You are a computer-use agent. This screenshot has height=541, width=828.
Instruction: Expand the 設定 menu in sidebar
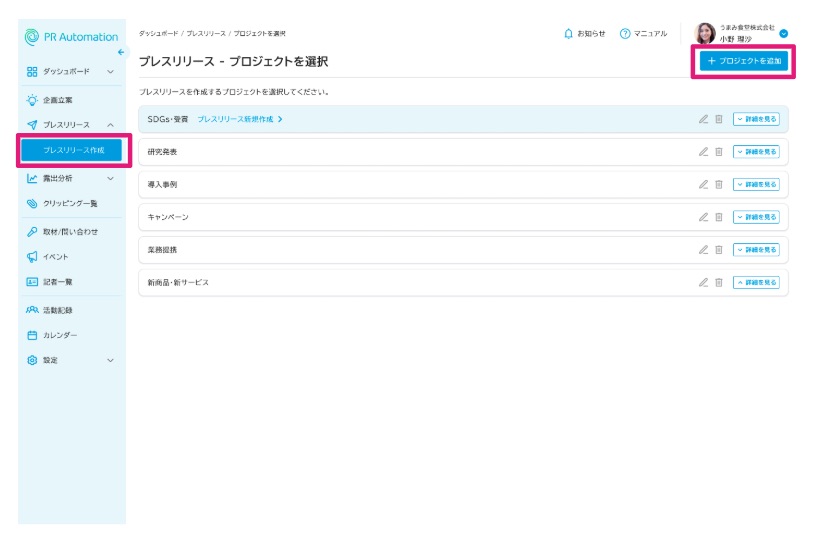[110, 360]
